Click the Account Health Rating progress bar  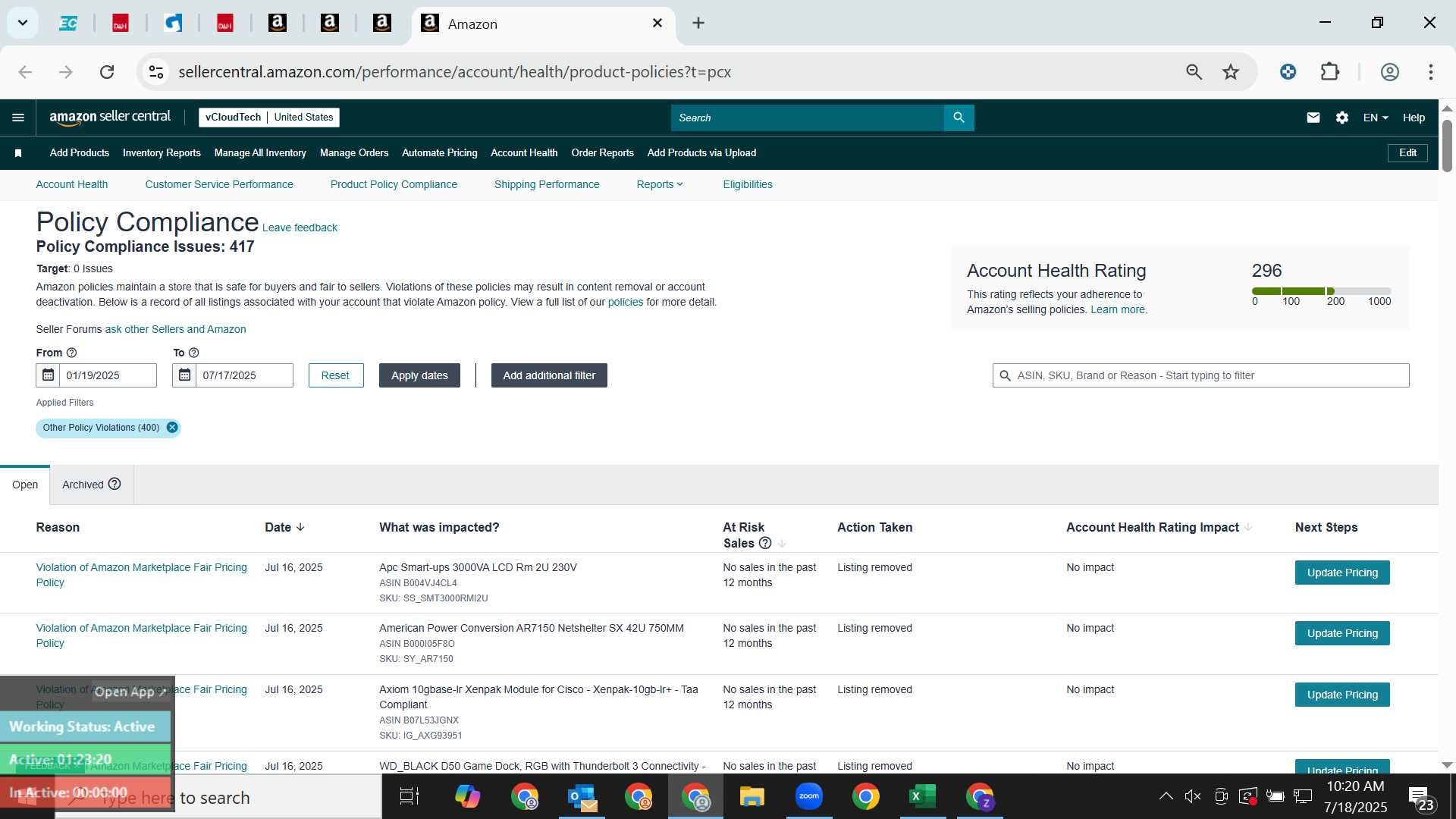click(x=1321, y=291)
